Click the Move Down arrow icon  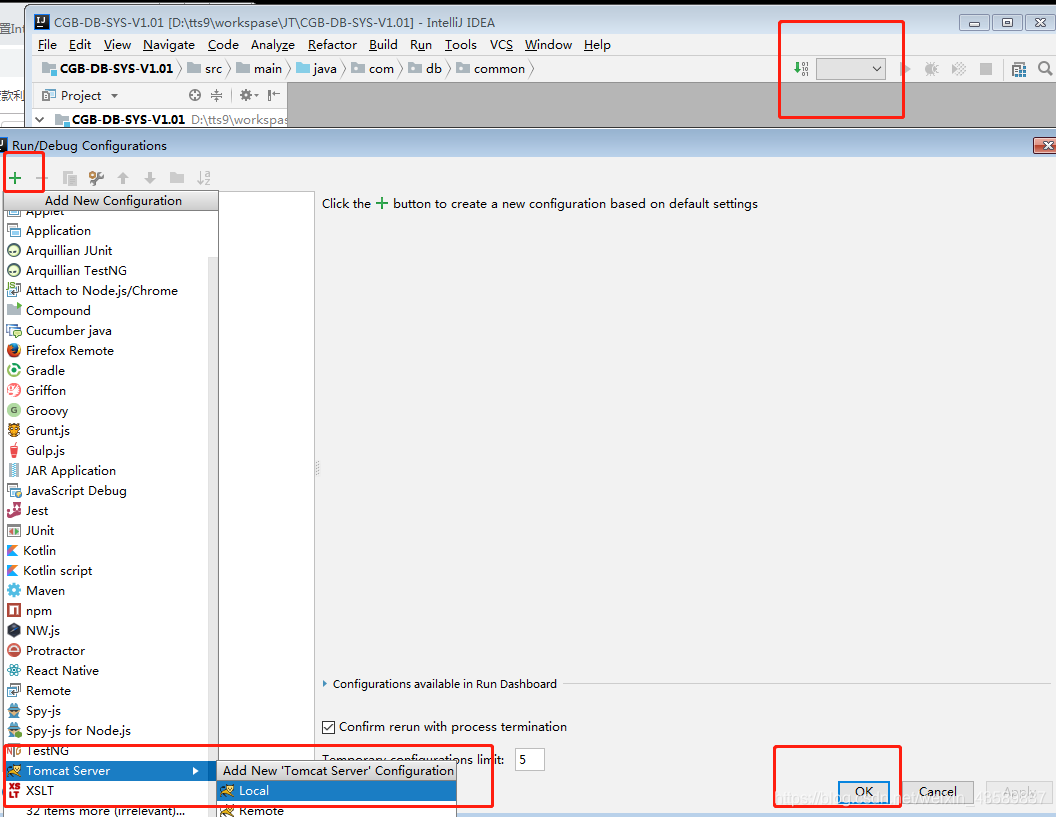(150, 178)
